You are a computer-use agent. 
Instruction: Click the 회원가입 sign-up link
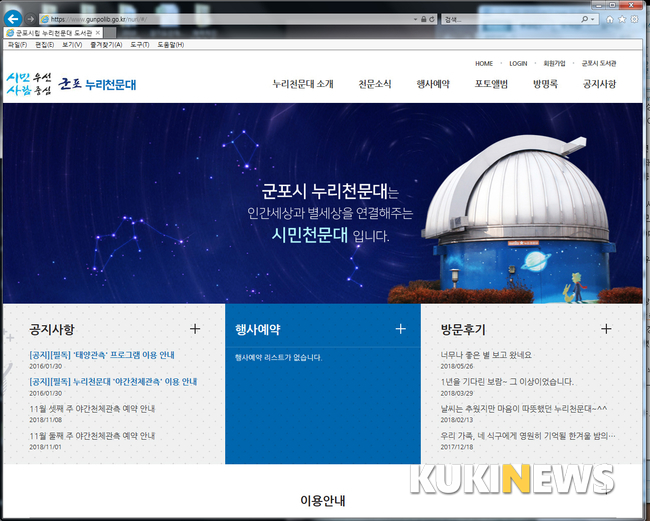[554, 63]
